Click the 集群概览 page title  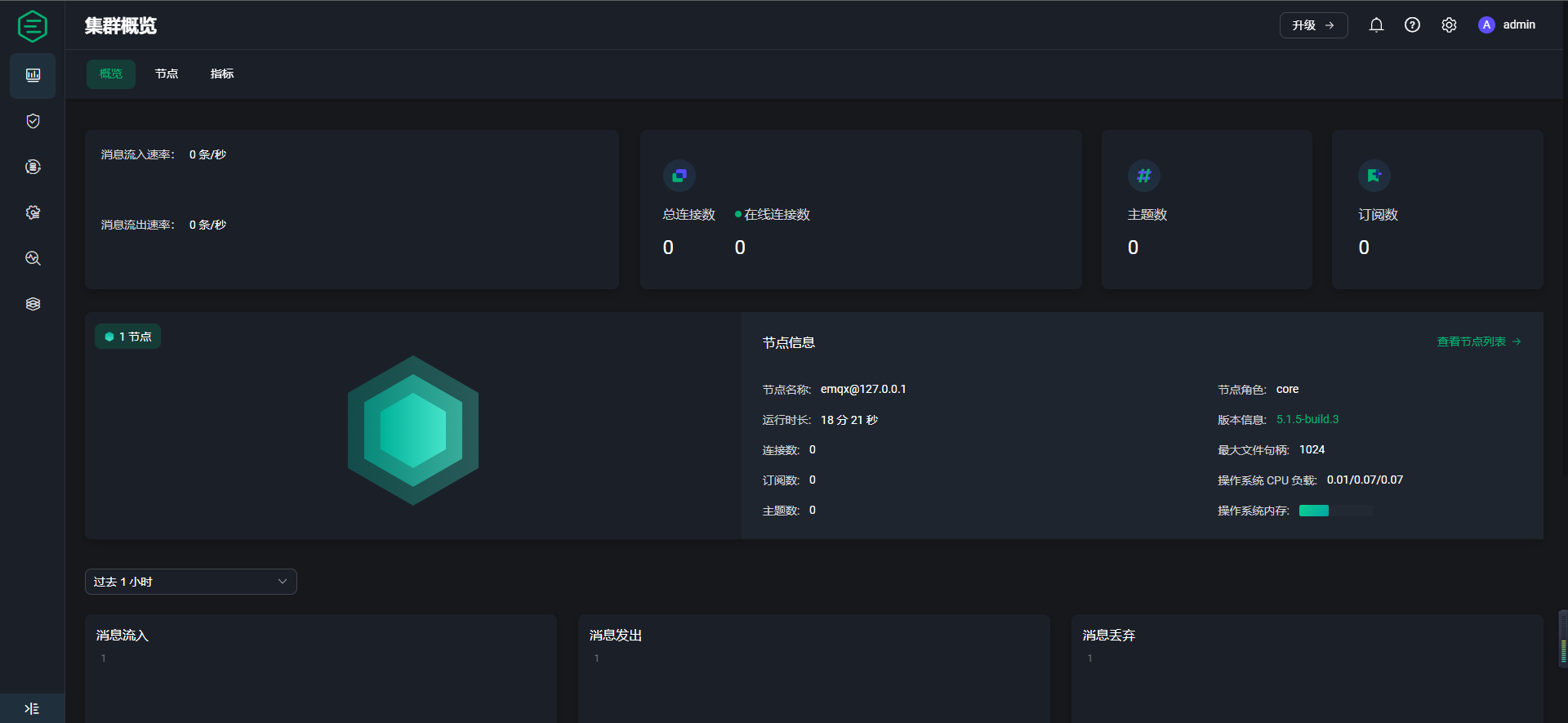pos(121,26)
